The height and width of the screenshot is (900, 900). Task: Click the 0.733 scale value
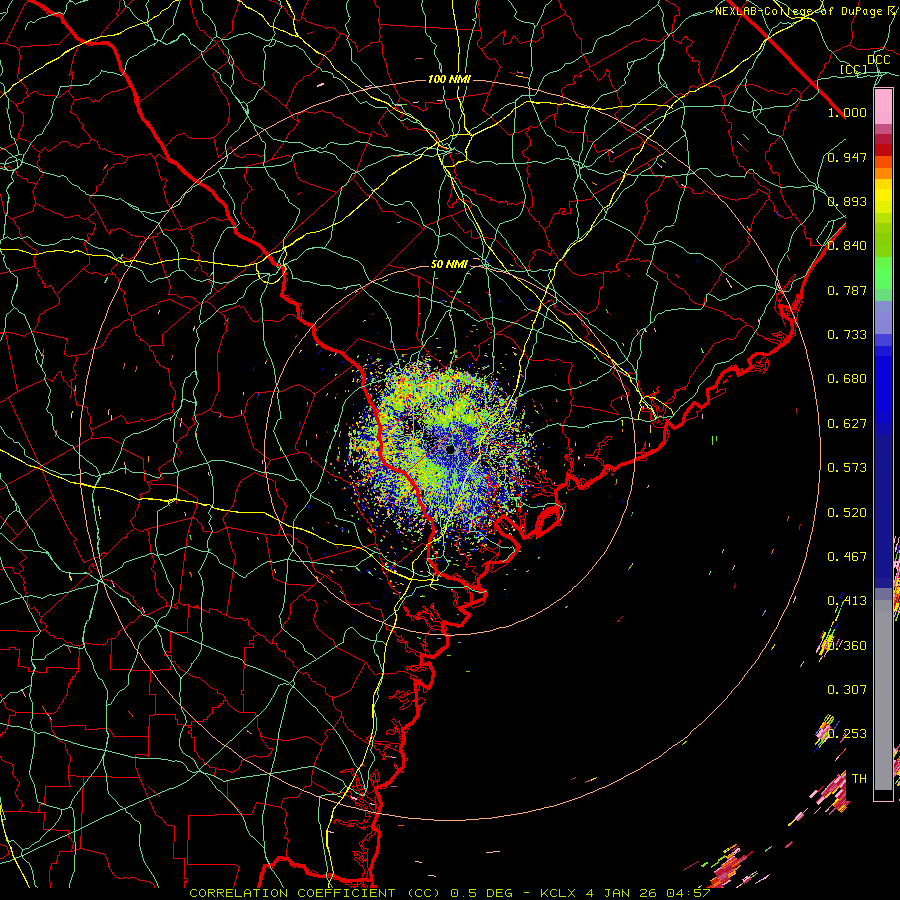pos(847,334)
